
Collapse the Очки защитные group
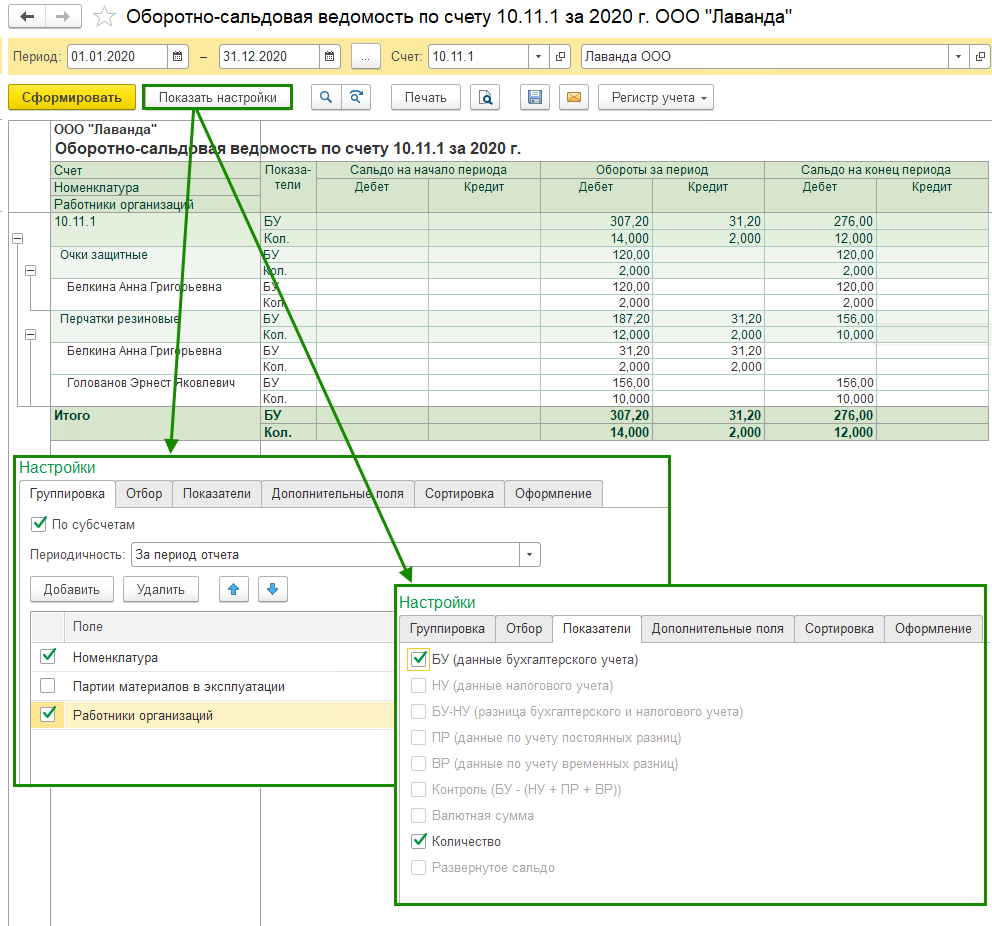[x=30, y=270]
